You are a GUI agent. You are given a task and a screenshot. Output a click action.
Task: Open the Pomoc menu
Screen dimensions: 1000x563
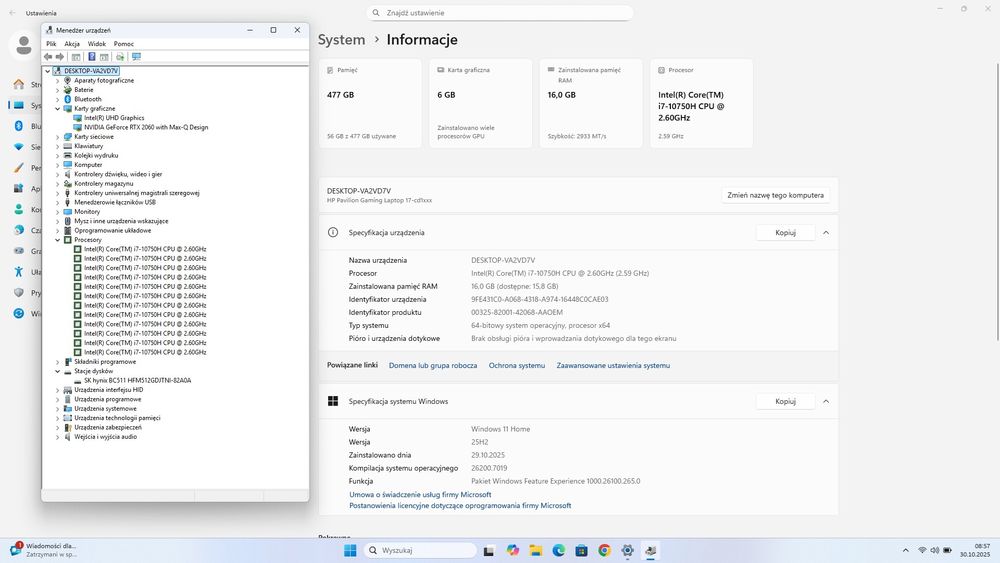(x=124, y=44)
